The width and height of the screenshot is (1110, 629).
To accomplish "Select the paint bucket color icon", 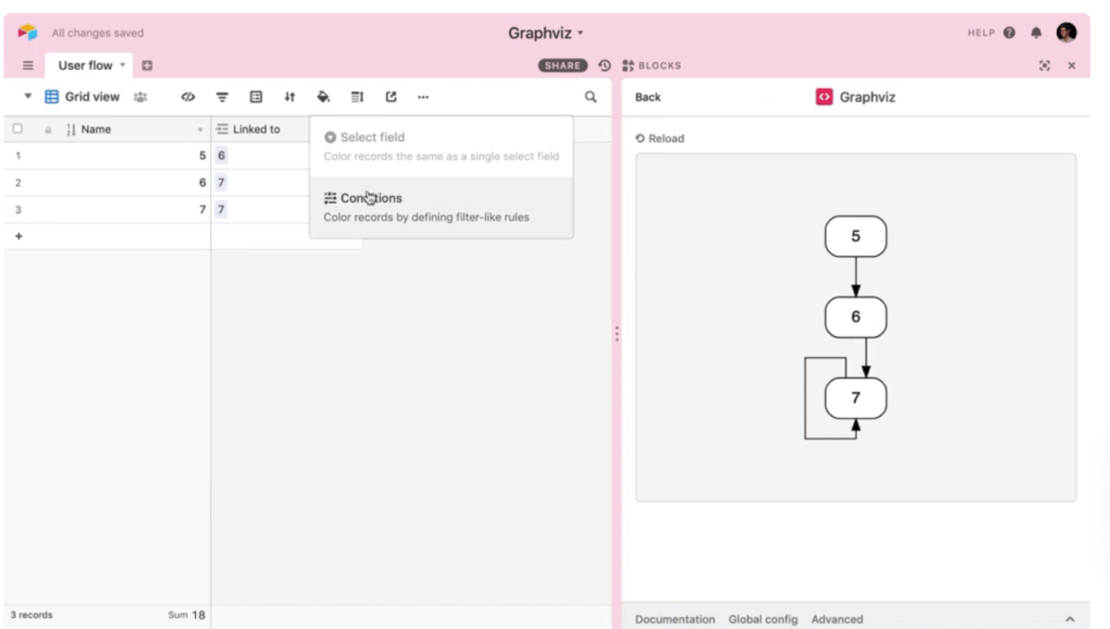I will coord(323,96).
